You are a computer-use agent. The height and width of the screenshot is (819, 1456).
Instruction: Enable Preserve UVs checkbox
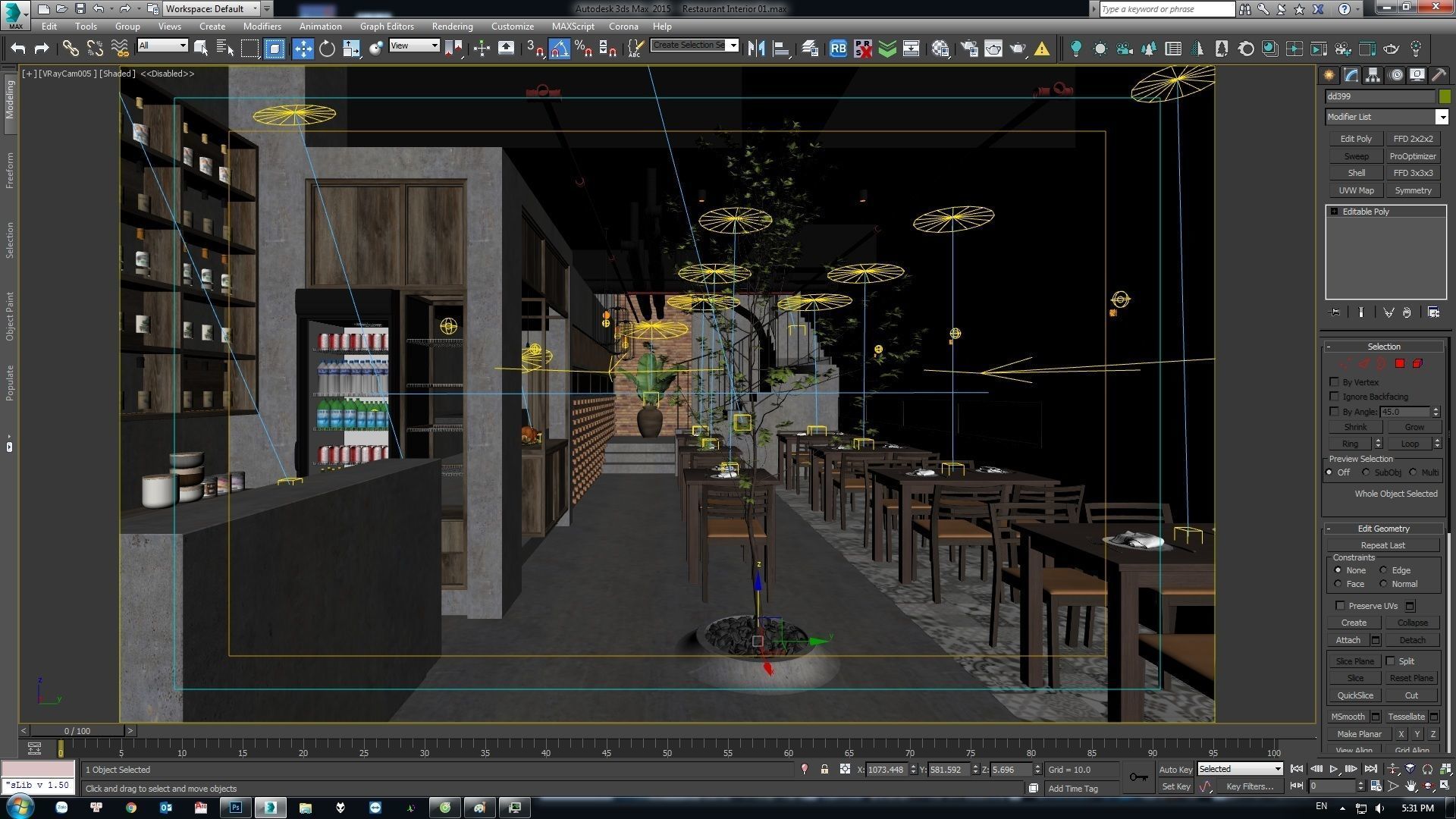(1340, 605)
